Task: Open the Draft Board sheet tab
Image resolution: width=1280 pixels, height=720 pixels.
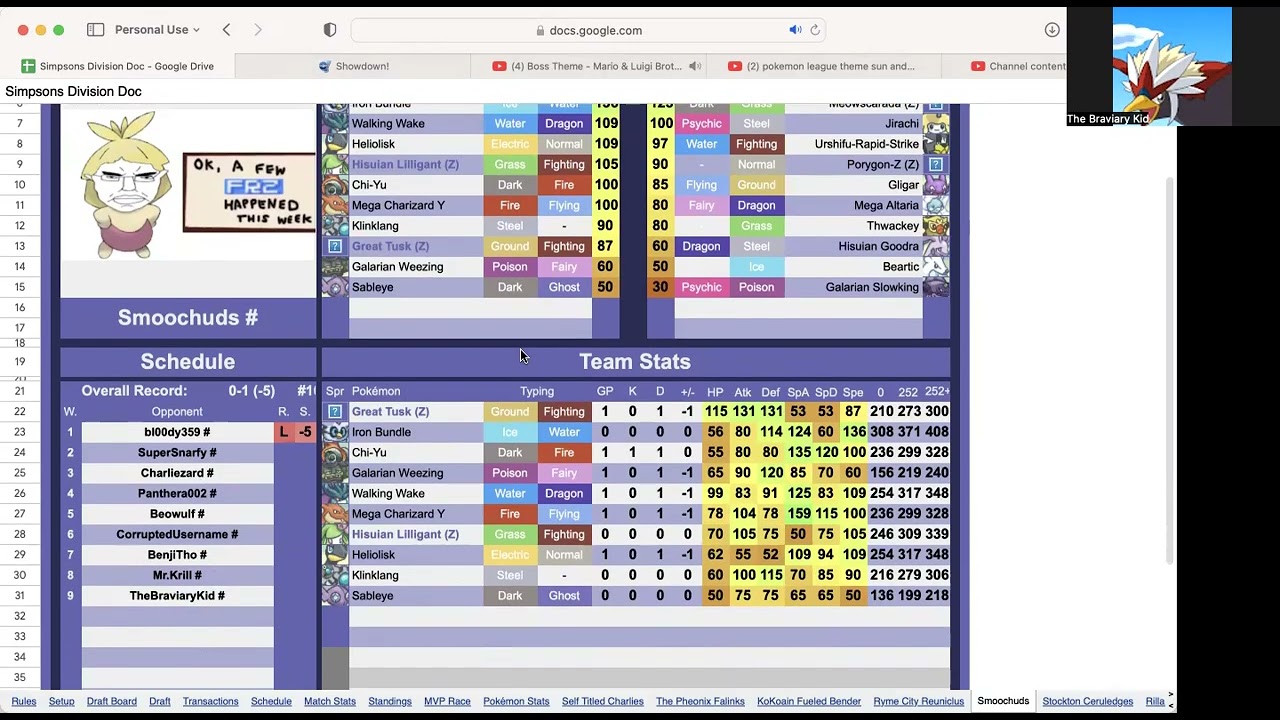Action: pos(112,701)
